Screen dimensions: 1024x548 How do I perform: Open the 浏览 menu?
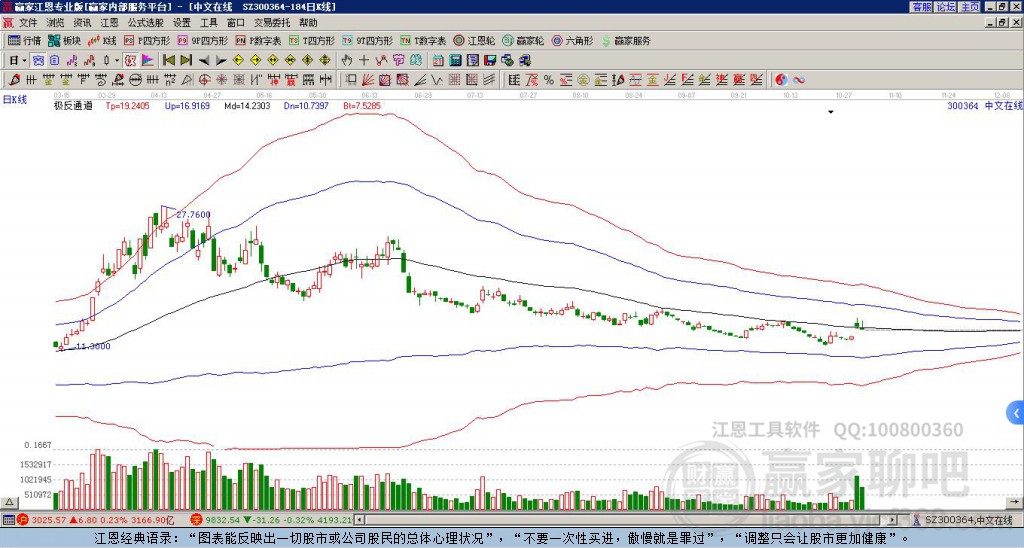tap(56, 23)
